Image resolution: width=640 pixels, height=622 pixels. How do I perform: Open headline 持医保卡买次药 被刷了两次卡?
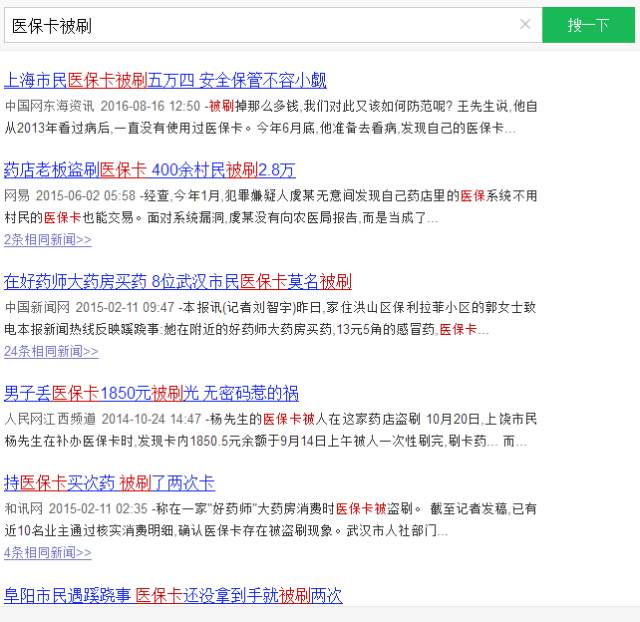click(x=109, y=483)
